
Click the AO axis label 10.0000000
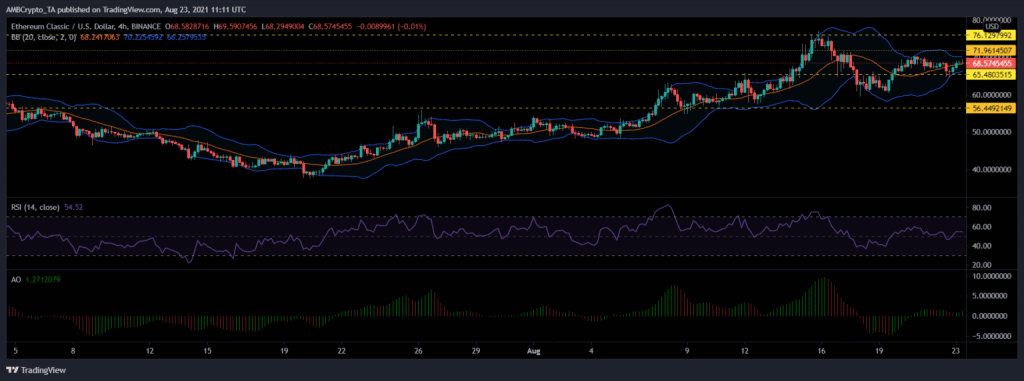[x=992, y=276]
